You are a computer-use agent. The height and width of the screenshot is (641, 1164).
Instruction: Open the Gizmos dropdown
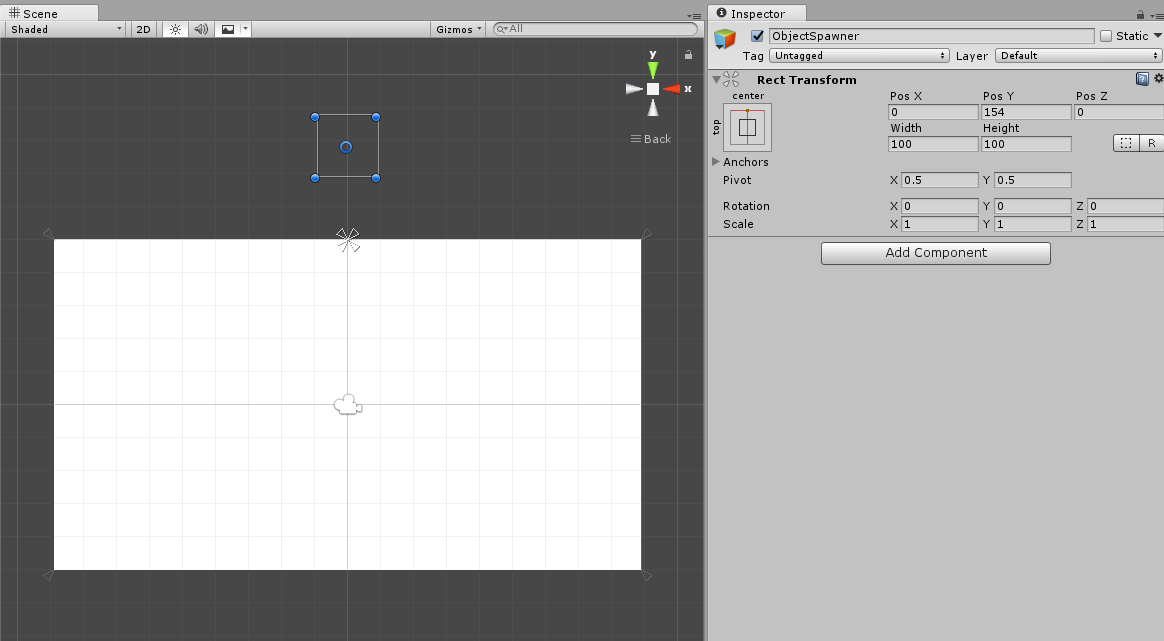tap(458, 29)
